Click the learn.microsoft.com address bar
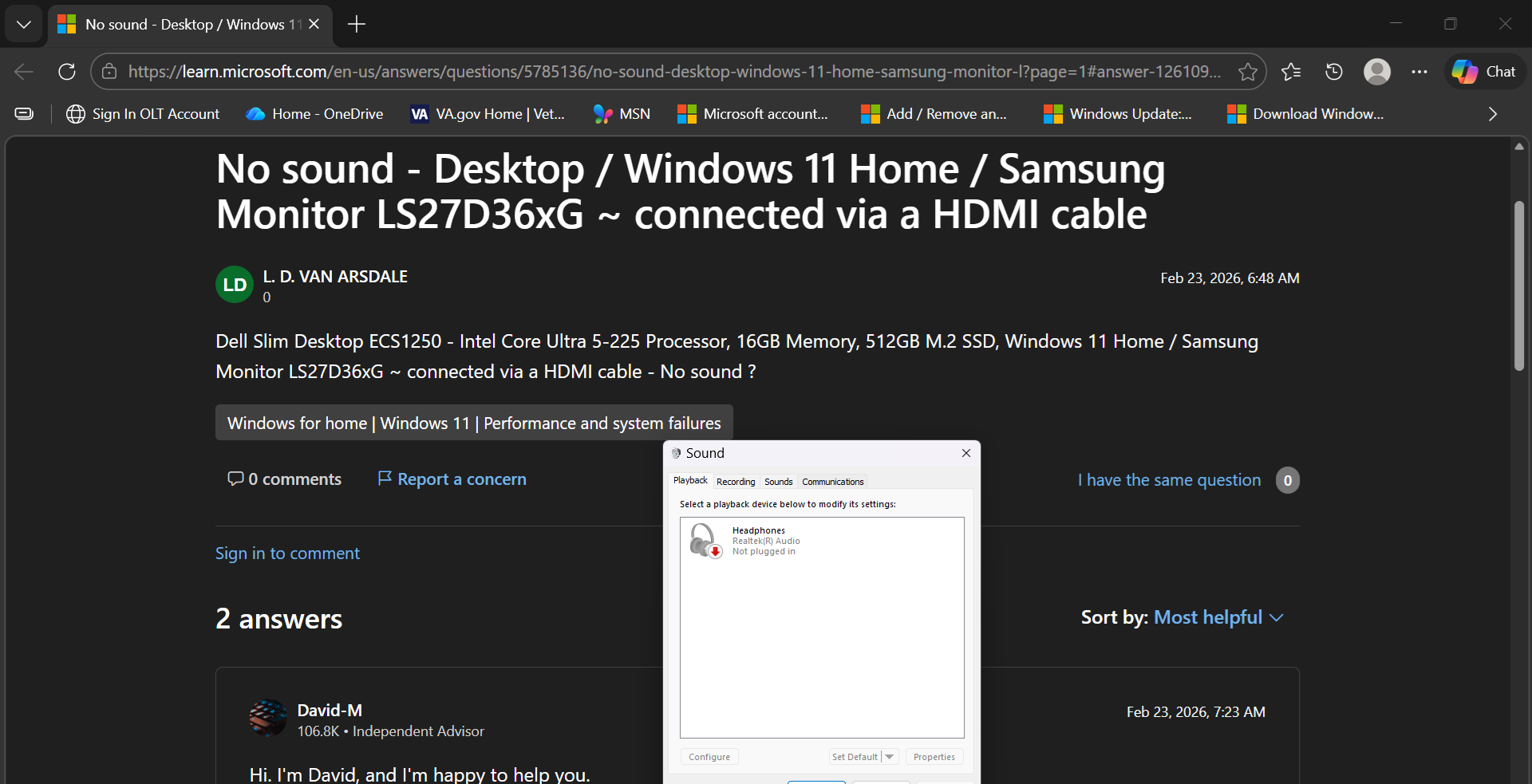Image resolution: width=1532 pixels, height=784 pixels. tap(674, 72)
